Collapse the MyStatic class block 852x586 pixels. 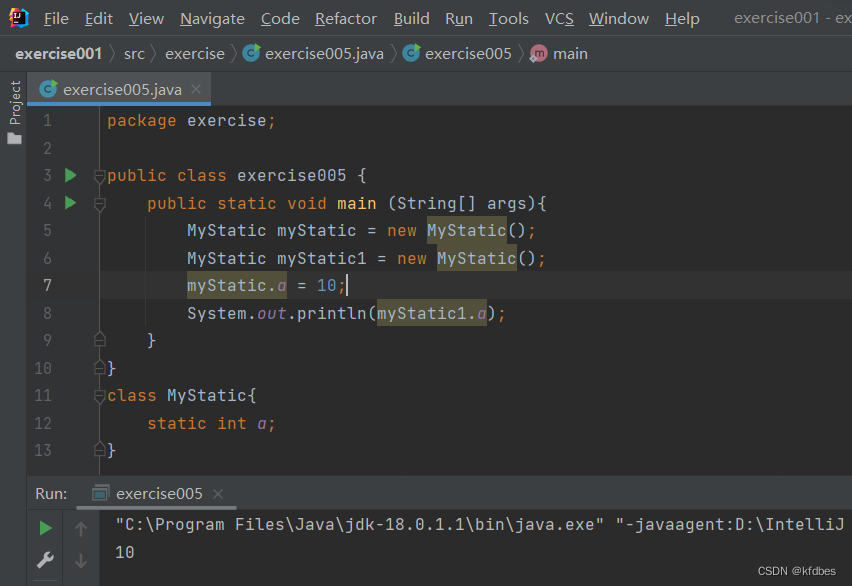click(99, 396)
